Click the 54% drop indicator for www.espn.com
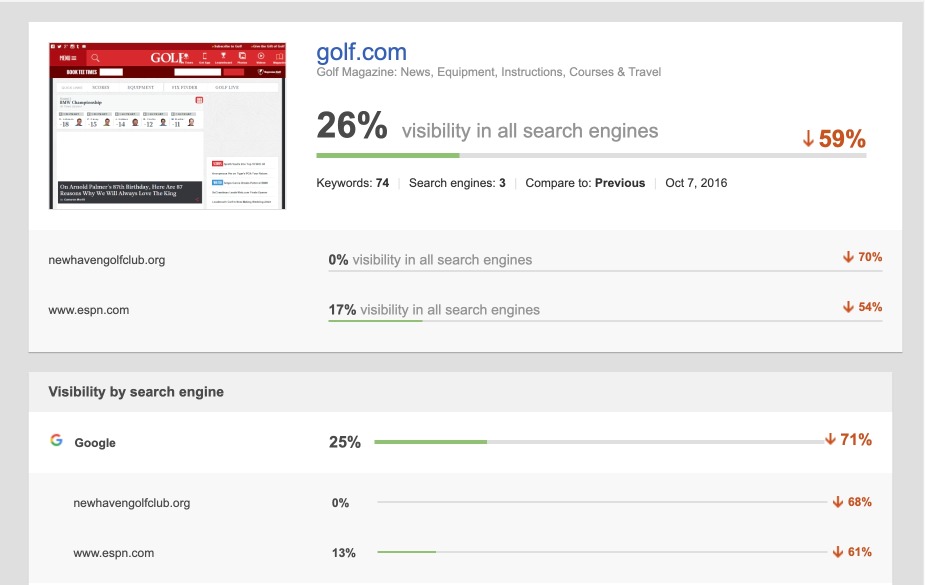Screen dimensions: 925x585 [x=862, y=307]
